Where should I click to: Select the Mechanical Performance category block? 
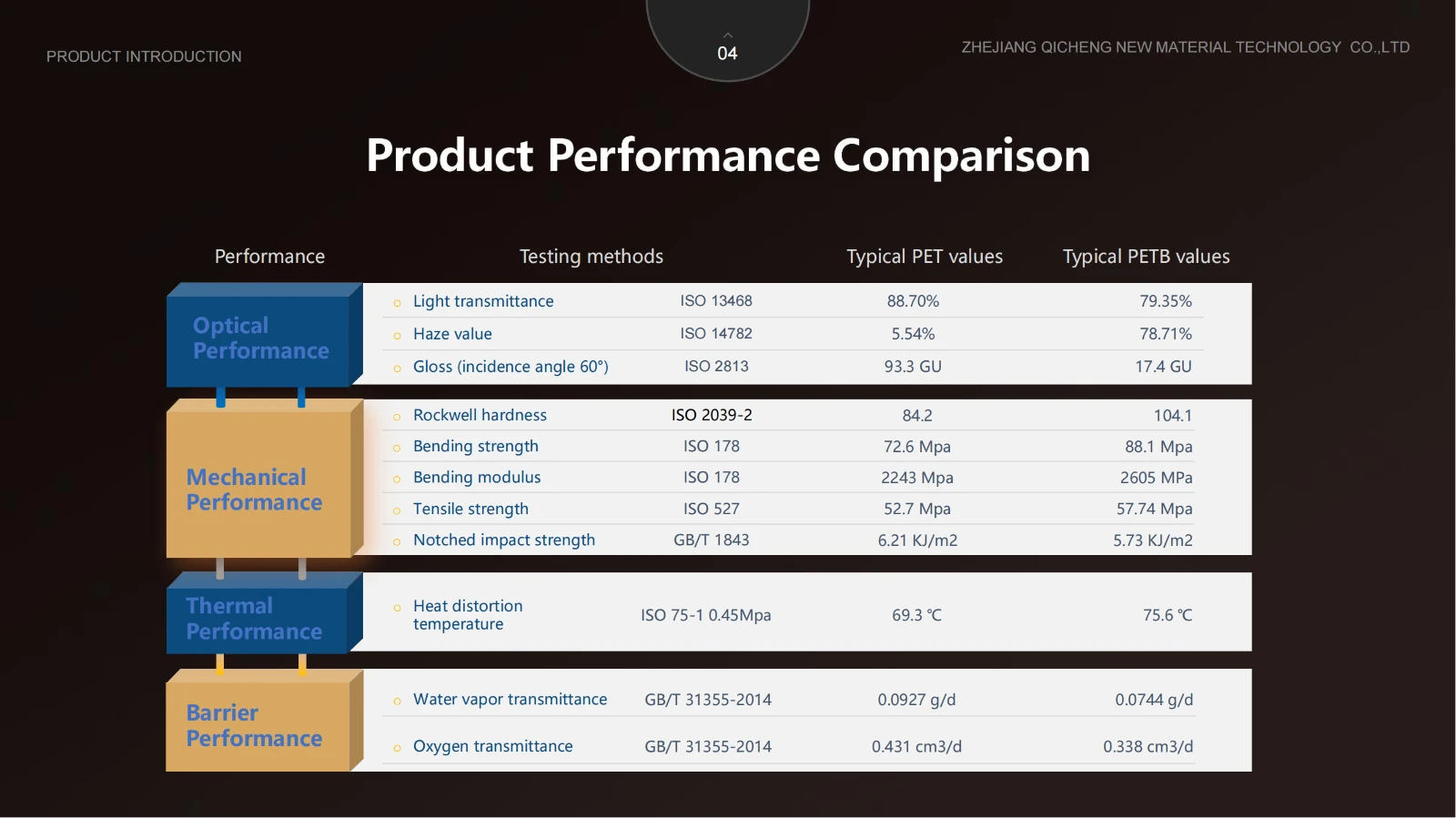257,490
